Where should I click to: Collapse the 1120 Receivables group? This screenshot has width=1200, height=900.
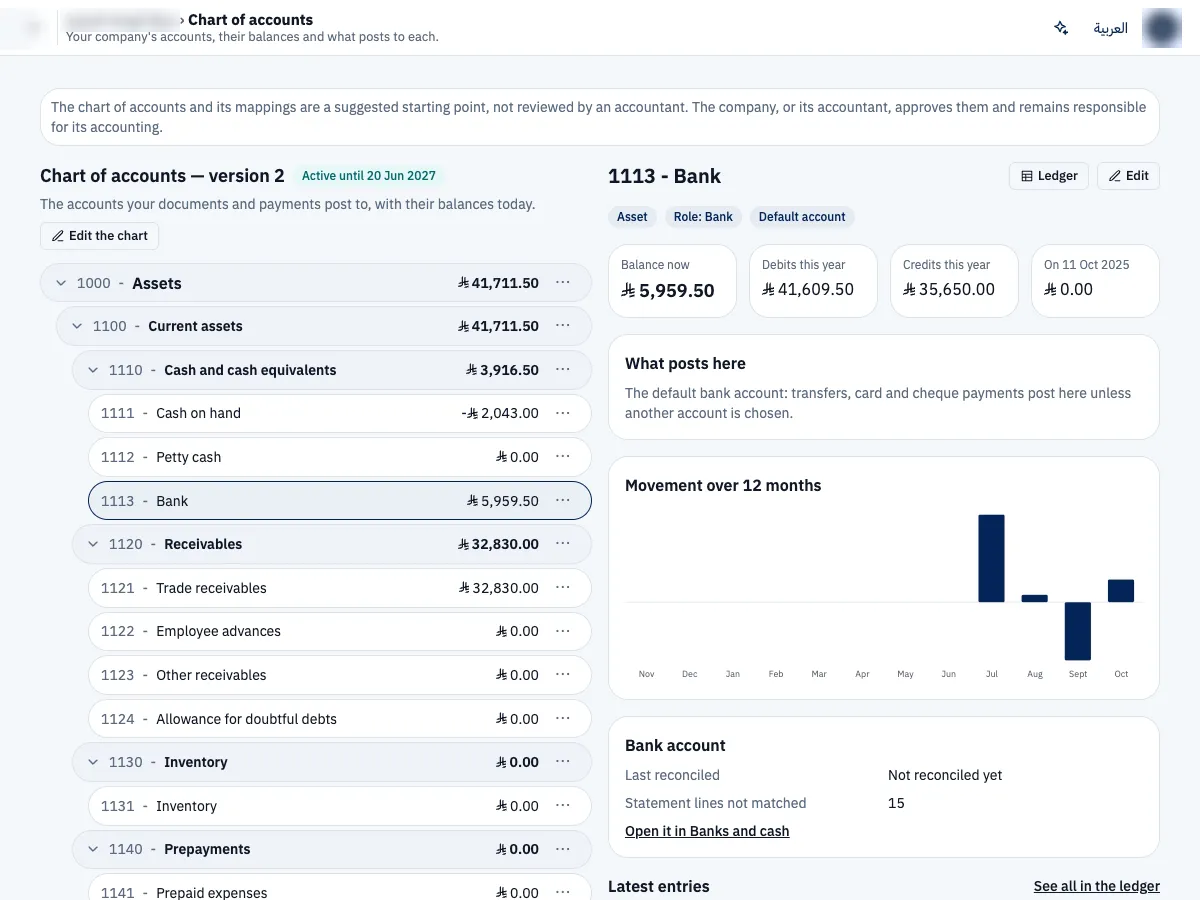[x=93, y=544]
